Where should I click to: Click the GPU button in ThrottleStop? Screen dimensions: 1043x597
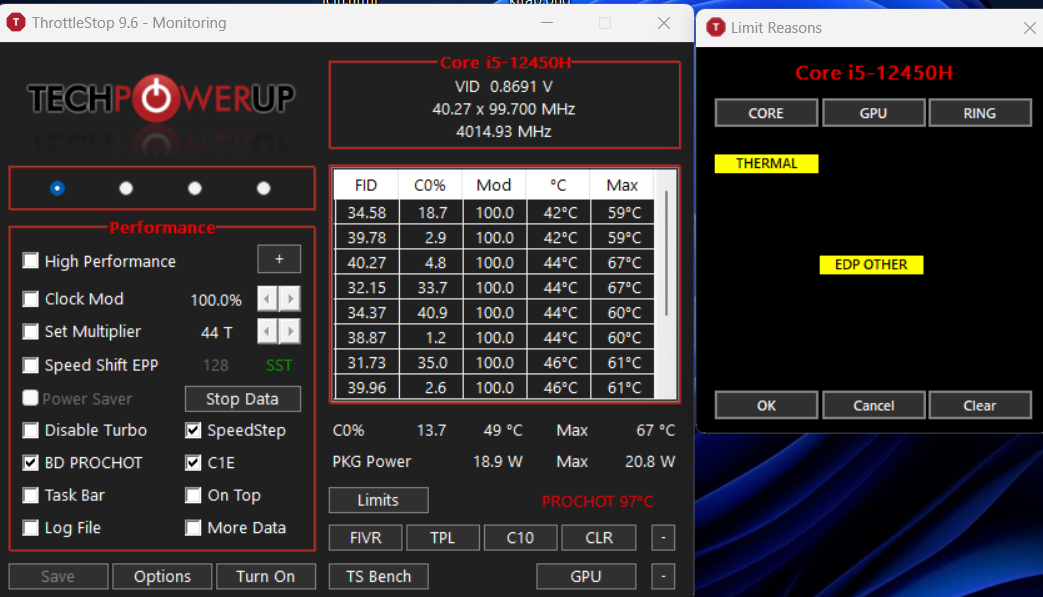pos(586,576)
